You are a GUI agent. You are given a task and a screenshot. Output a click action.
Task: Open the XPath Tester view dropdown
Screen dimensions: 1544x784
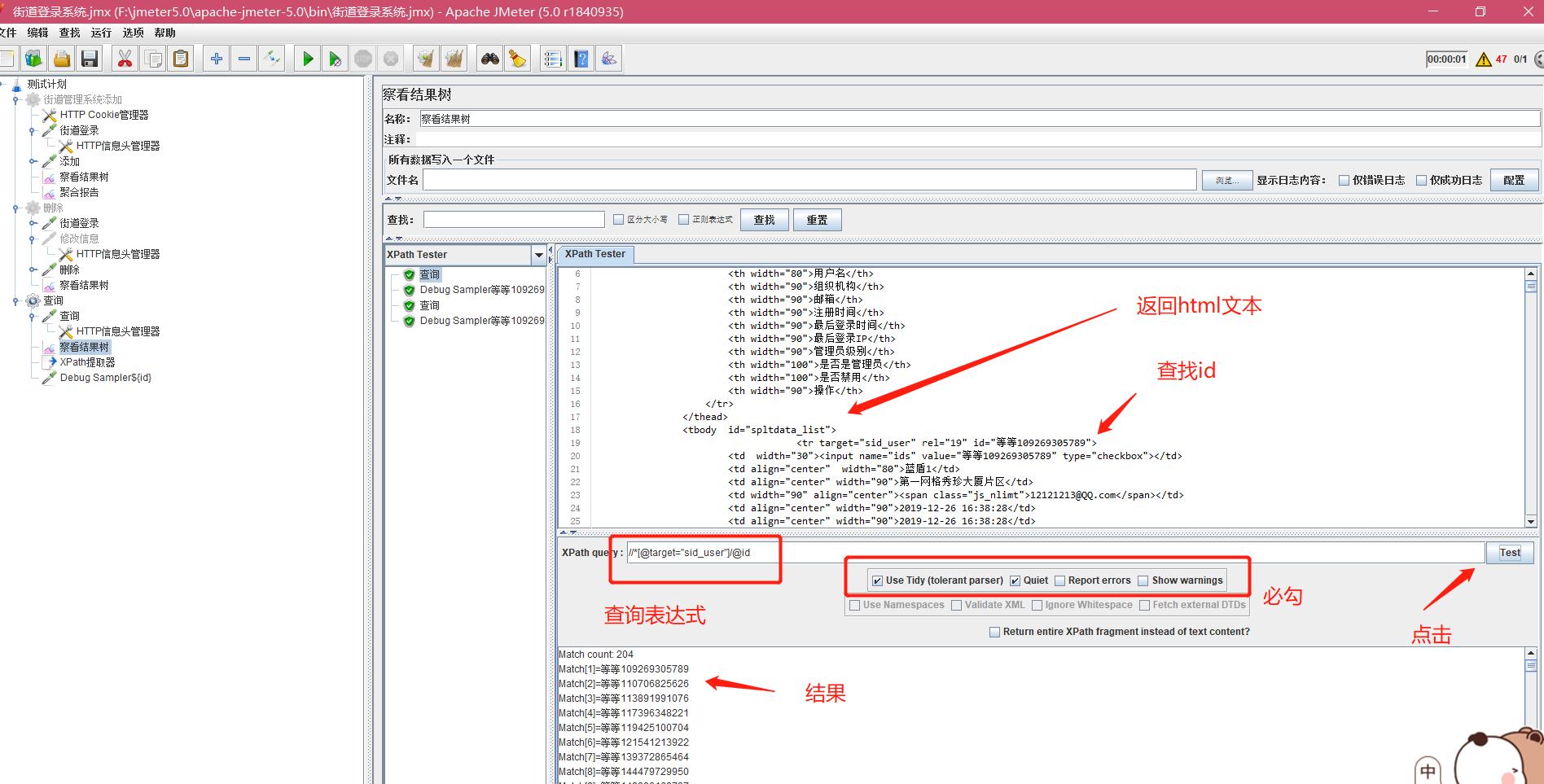coord(538,254)
